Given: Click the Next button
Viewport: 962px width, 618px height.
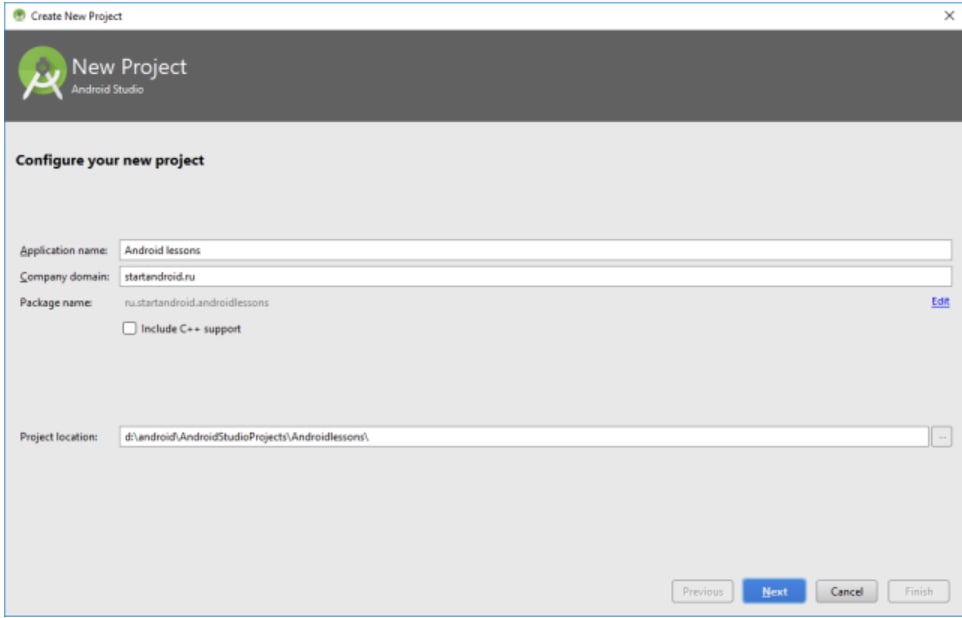Looking at the screenshot, I should 774,591.
